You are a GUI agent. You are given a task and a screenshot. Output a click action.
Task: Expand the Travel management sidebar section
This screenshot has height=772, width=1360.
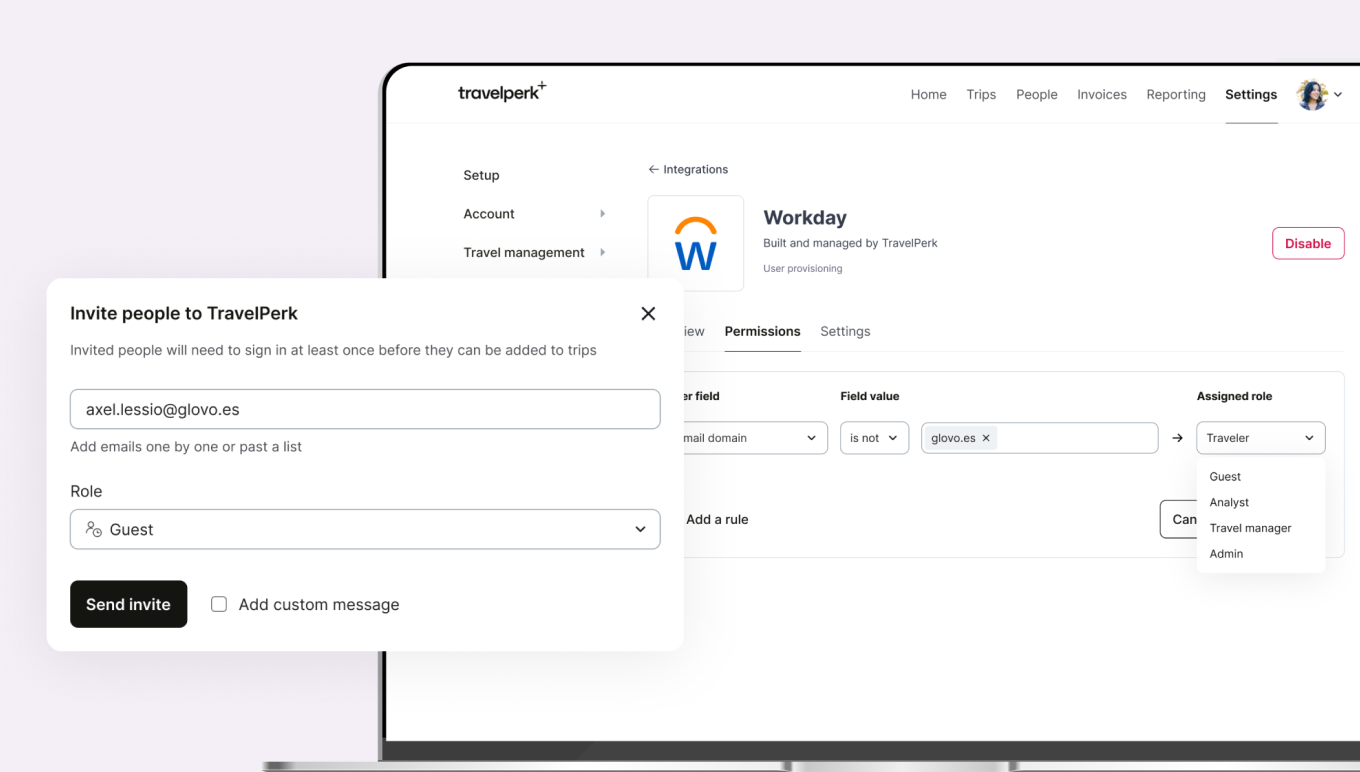tap(534, 253)
